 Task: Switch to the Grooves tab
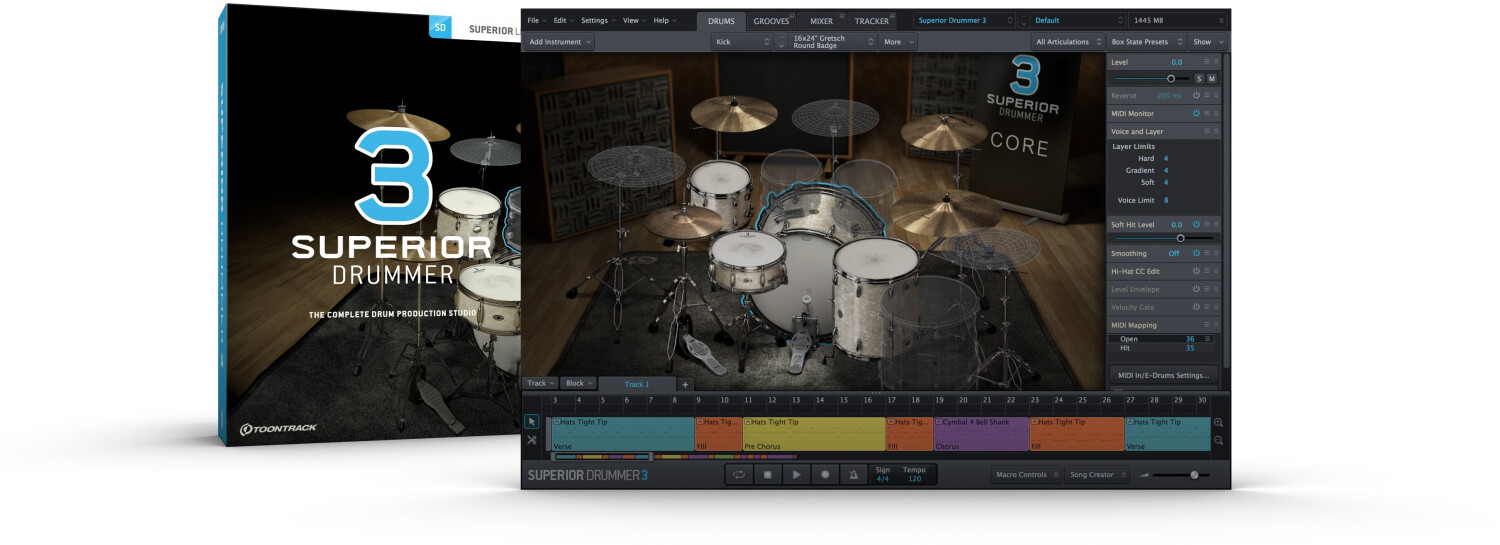(771, 21)
